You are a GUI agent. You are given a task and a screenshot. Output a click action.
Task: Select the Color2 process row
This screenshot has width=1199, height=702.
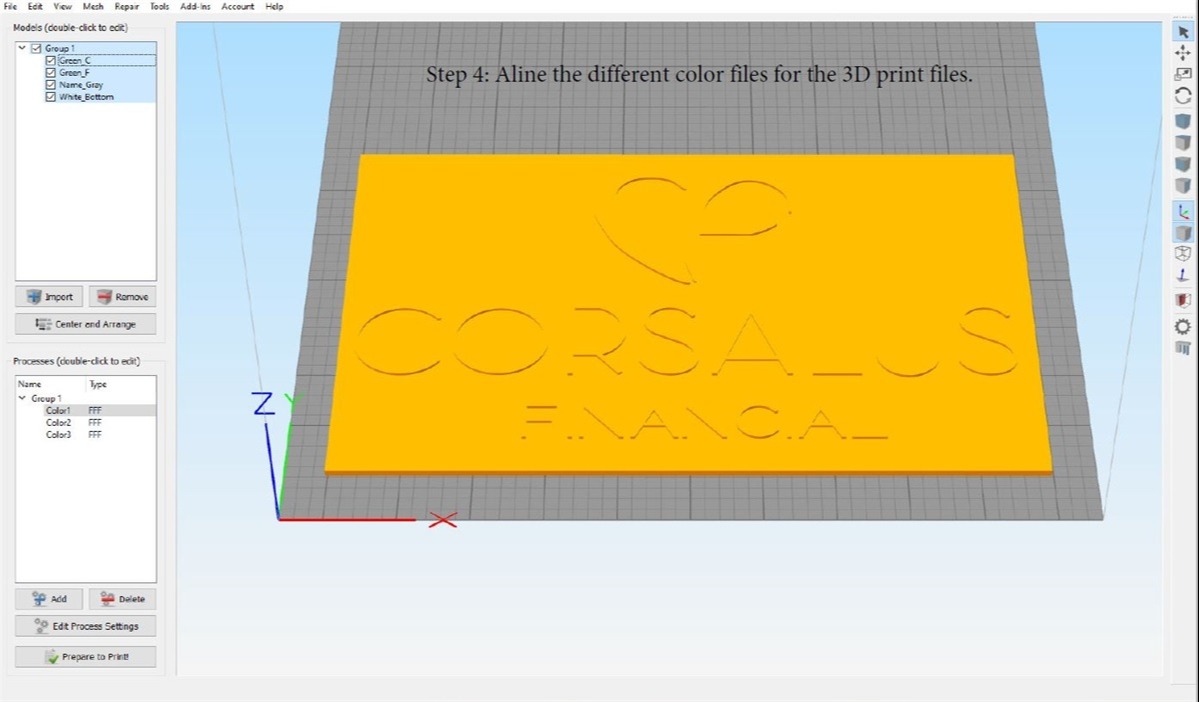[x=59, y=422]
